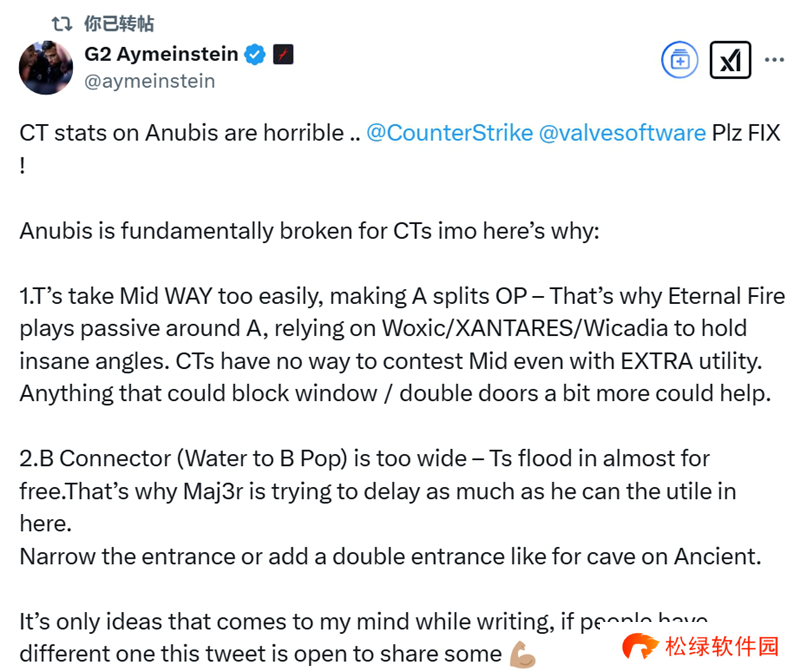800x672 pixels.
Task: Open the three-dot more options menu
Action: 774,60
